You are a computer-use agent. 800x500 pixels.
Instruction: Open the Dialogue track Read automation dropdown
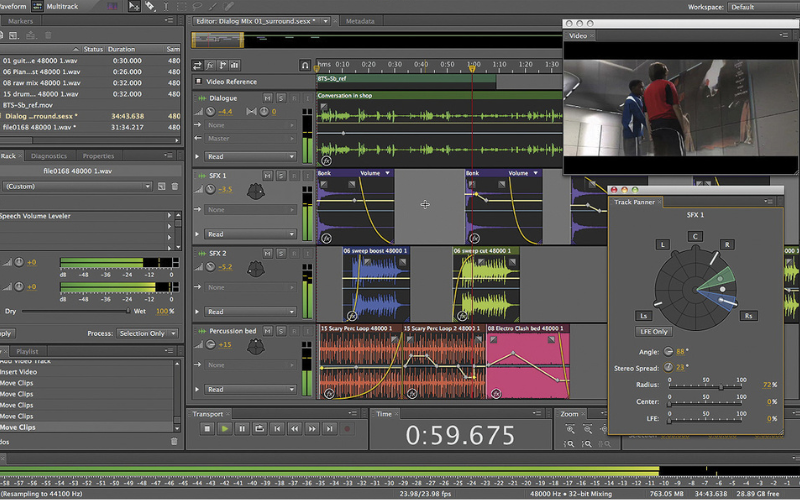[x=251, y=157]
